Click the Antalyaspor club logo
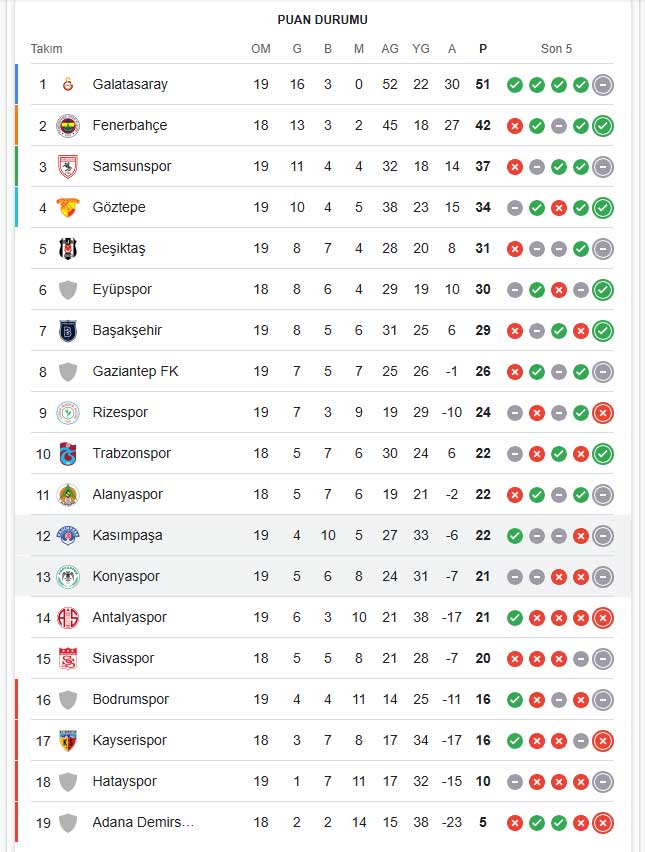 [68, 618]
